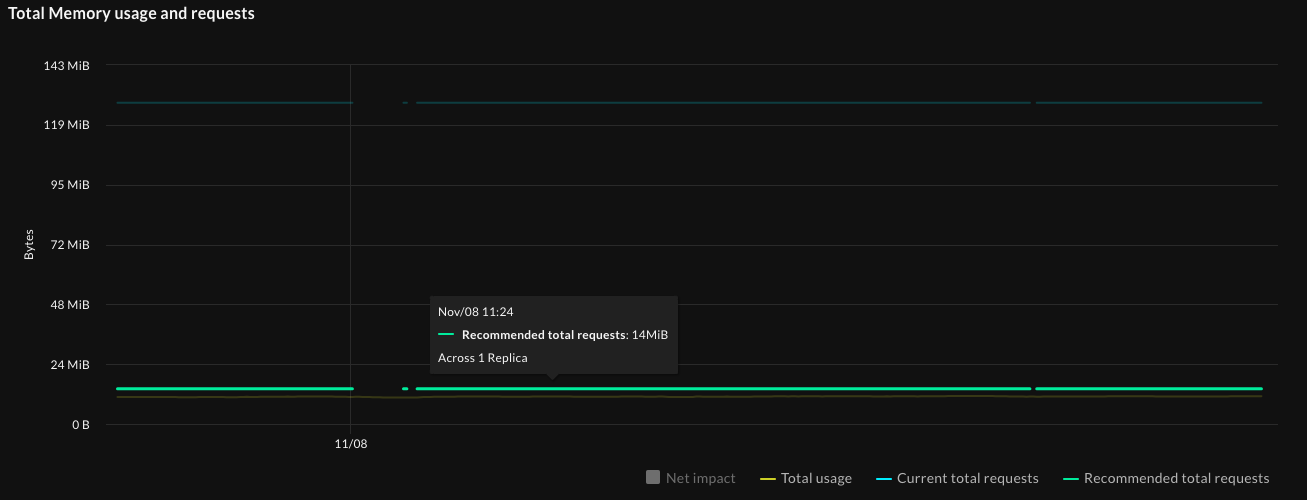Hide the Net impact series label
Image resolution: width=1307 pixels, height=500 pixels.
tap(700, 478)
